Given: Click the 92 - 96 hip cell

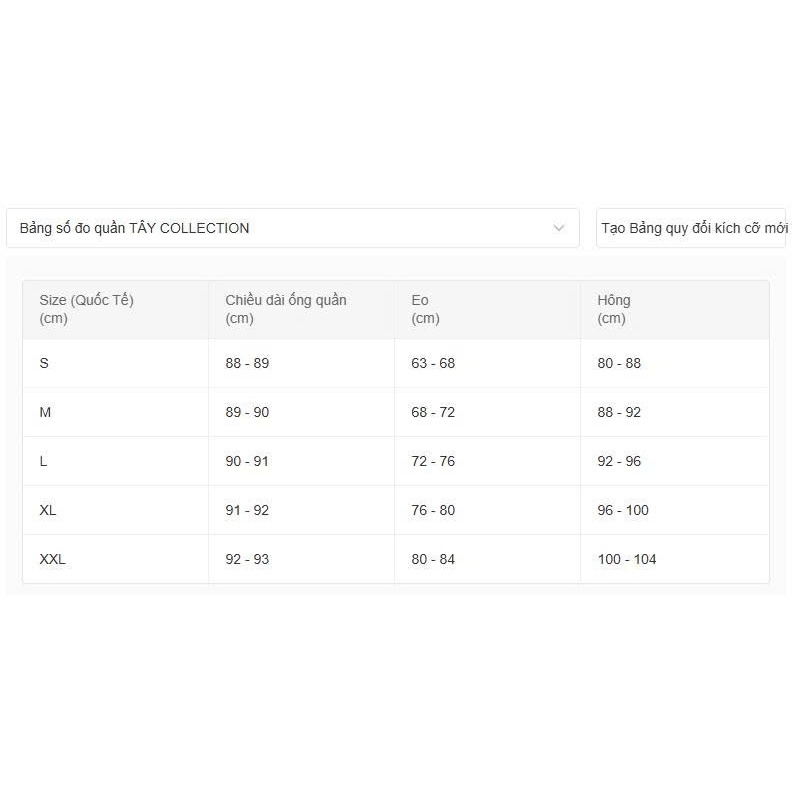Looking at the screenshot, I should [x=619, y=461].
